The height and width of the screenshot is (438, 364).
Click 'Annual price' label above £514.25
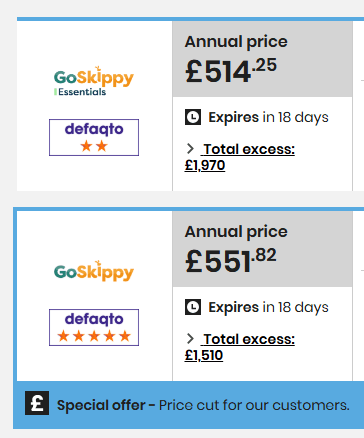point(236,42)
